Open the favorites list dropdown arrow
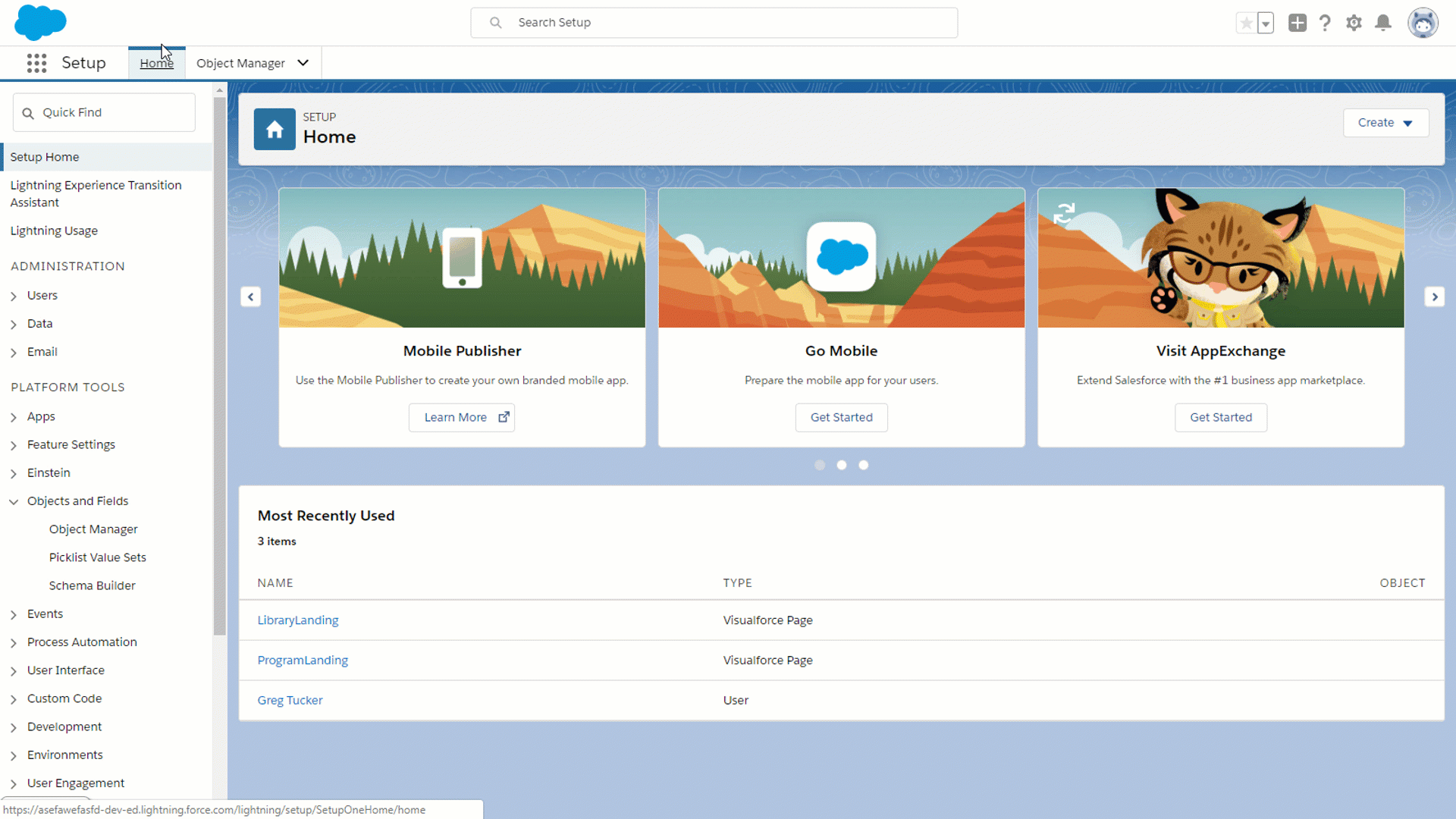This screenshot has width=1456, height=819. point(1266,23)
